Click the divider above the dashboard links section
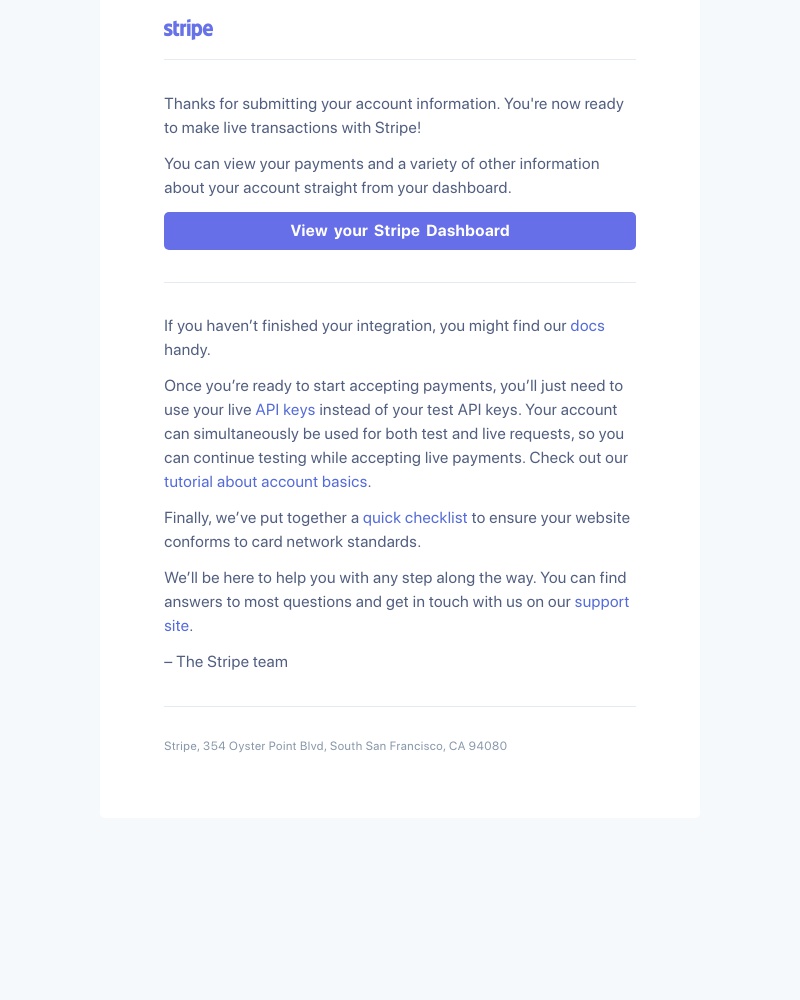Viewport: 800px width, 1000px height. pyautogui.click(x=400, y=281)
